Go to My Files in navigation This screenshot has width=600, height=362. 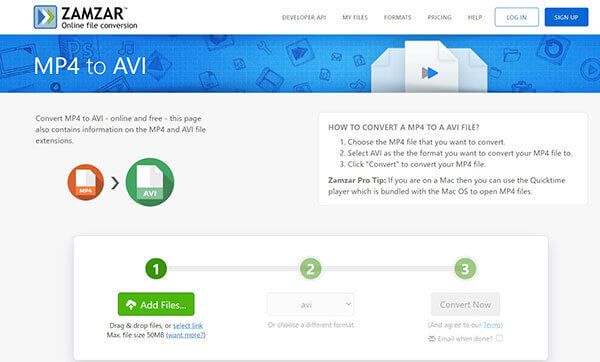click(355, 17)
